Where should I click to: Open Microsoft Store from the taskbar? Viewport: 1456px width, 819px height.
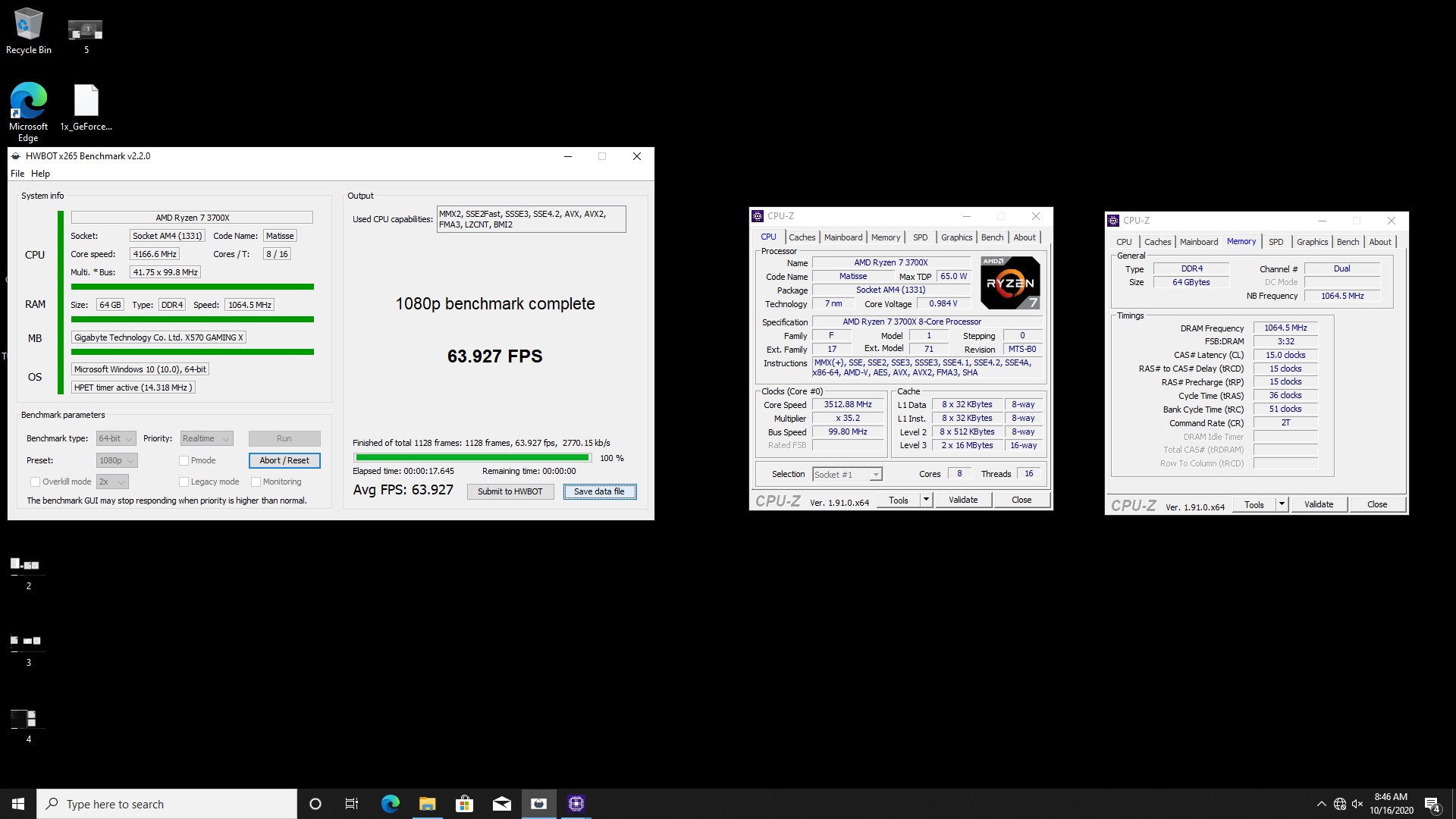tap(464, 804)
